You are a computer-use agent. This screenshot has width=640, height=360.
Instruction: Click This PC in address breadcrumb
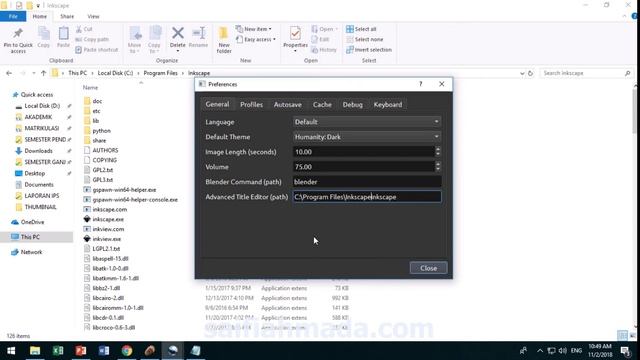(78, 73)
